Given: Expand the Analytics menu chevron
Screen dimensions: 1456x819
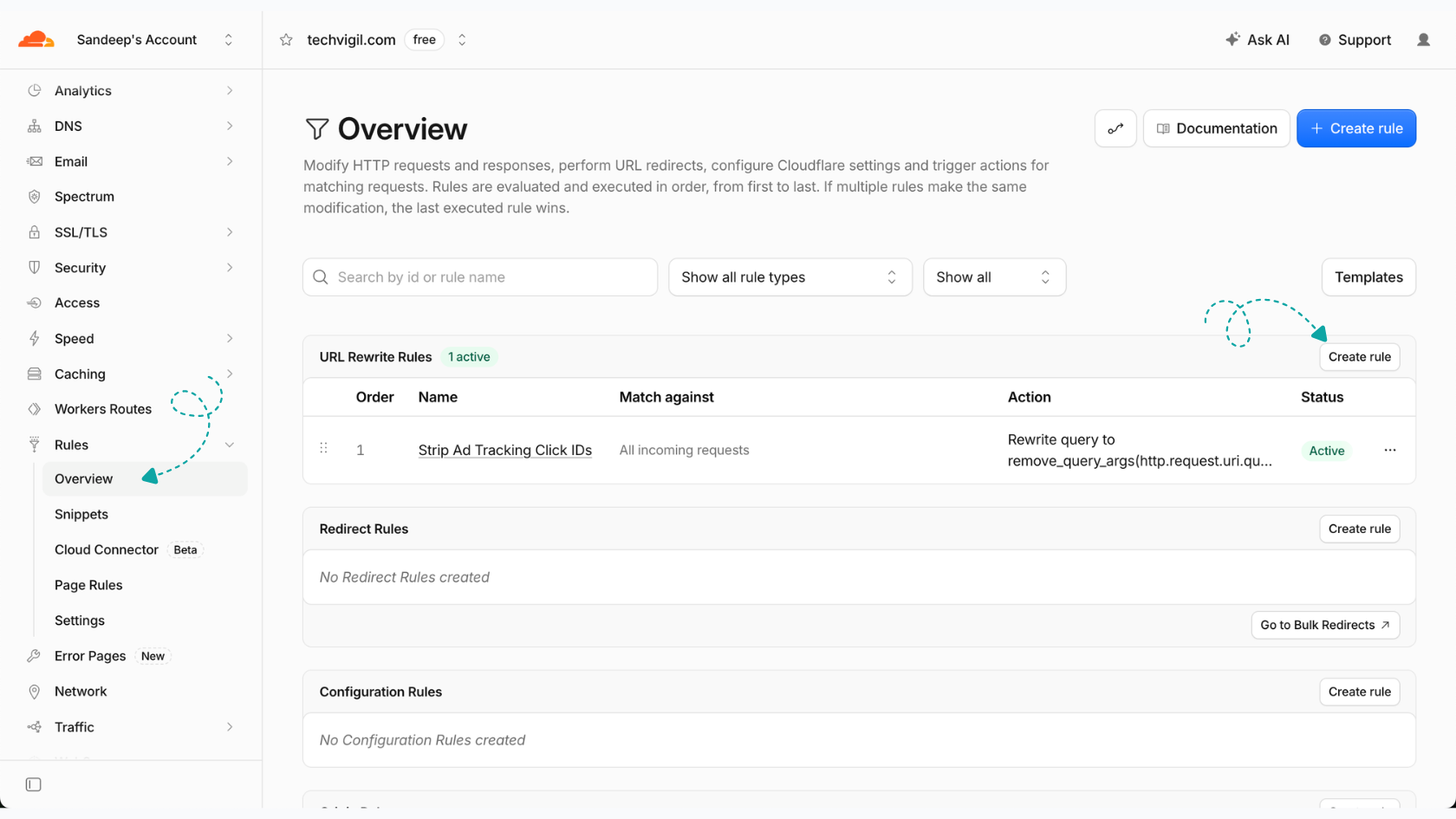Looking at the screenshot, I should click(230, 91).
